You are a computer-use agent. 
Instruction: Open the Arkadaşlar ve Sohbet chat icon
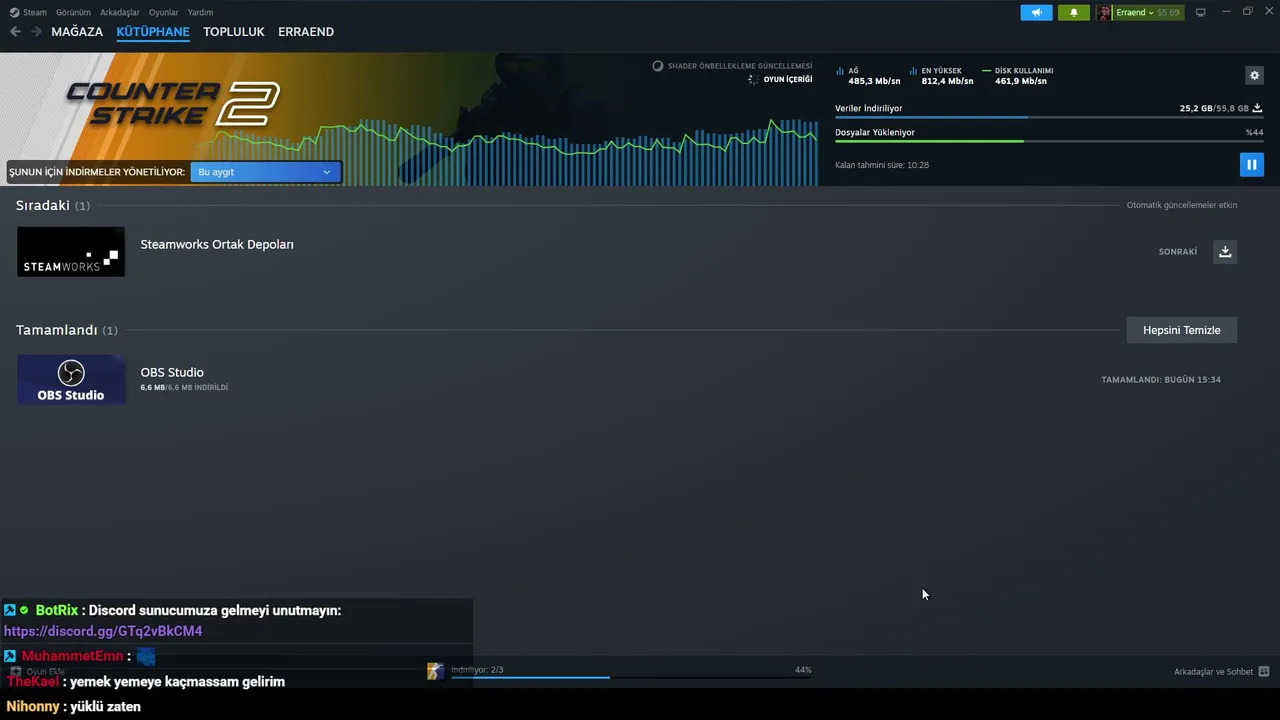tap(1264, 672)
